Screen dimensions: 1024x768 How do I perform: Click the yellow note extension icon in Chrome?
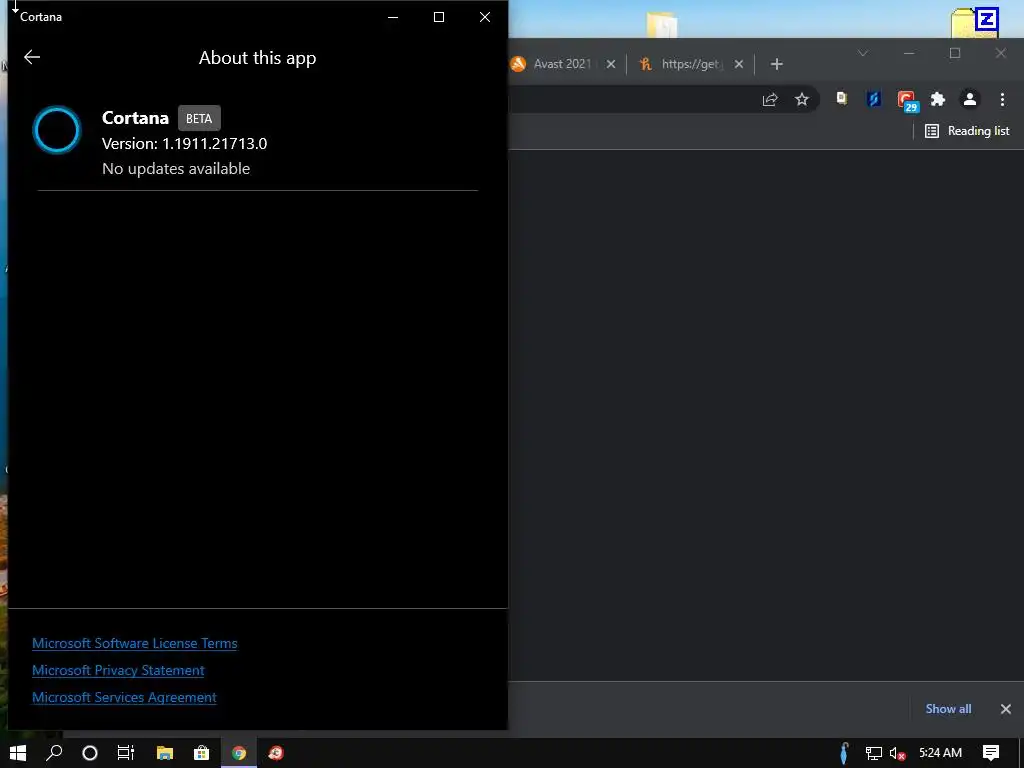[841, 99]
